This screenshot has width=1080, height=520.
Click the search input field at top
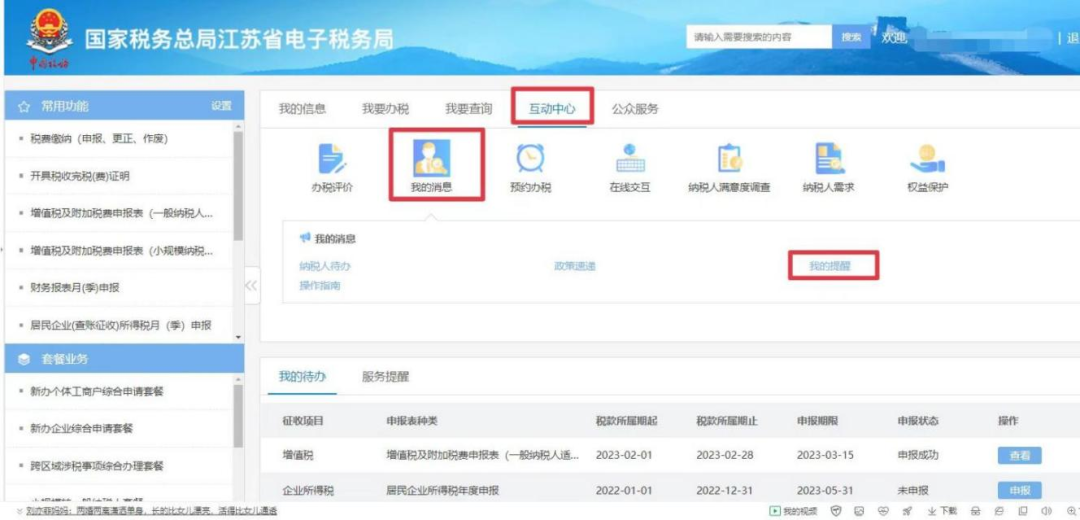[x=759, y=37]
